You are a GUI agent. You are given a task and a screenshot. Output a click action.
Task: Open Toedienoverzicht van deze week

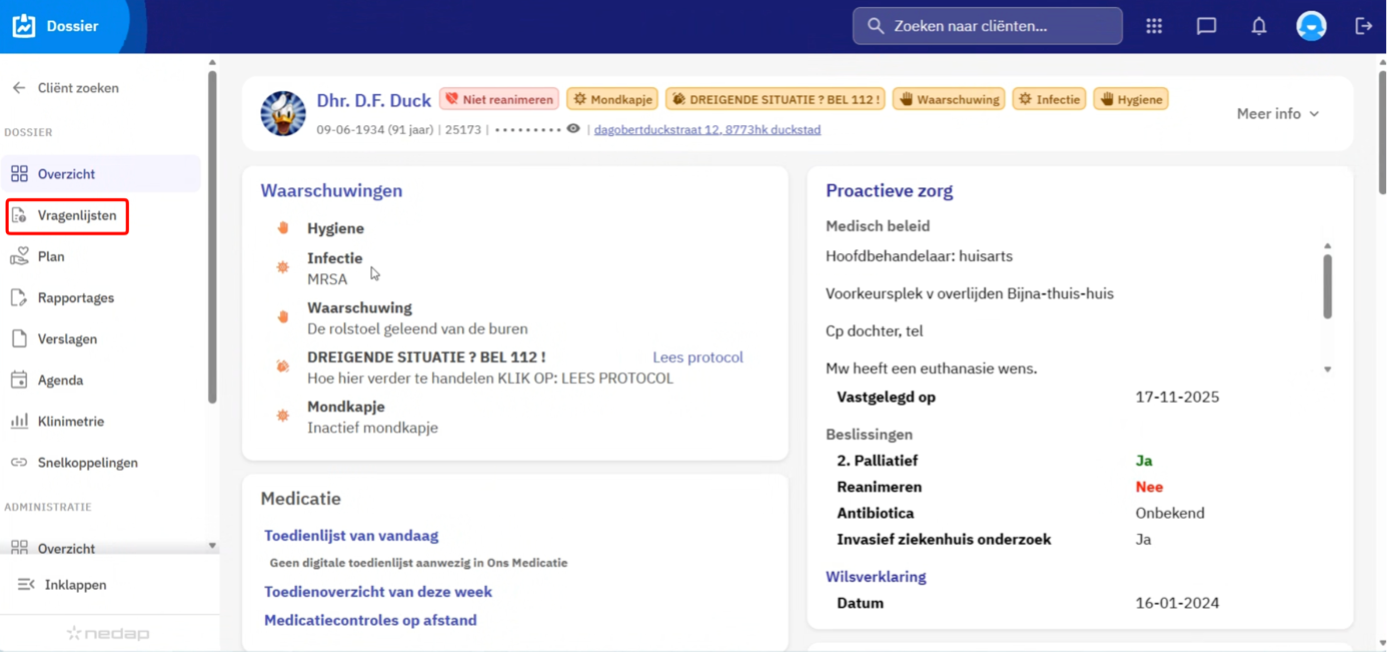[378, 592]
